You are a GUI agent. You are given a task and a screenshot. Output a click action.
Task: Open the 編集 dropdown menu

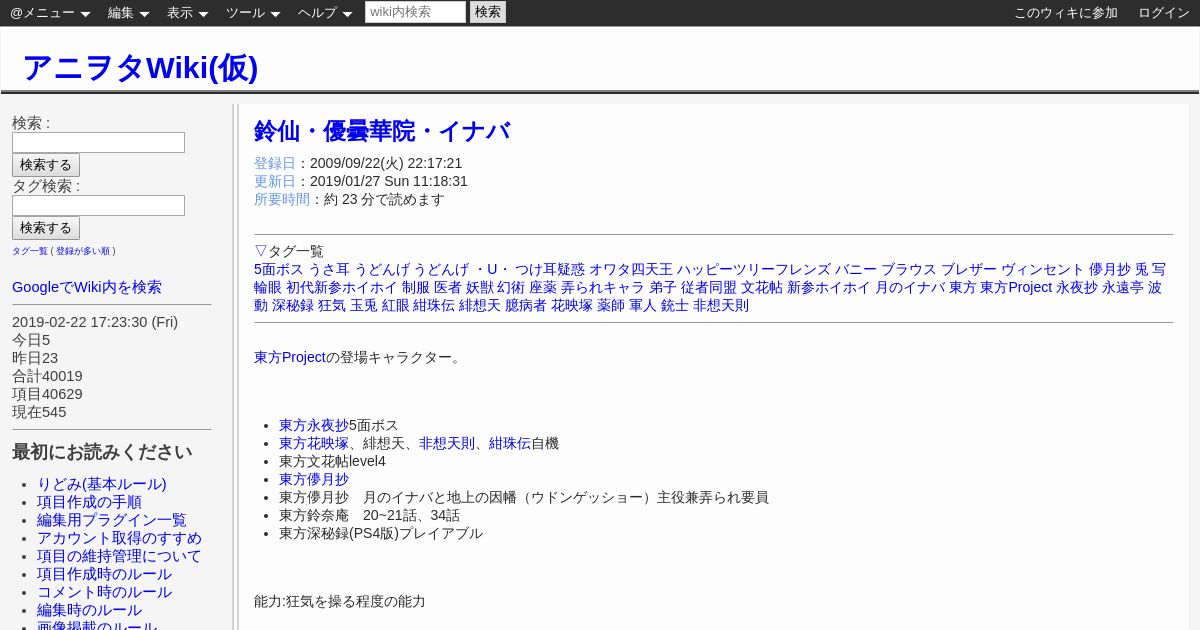[x=129, y=13]
